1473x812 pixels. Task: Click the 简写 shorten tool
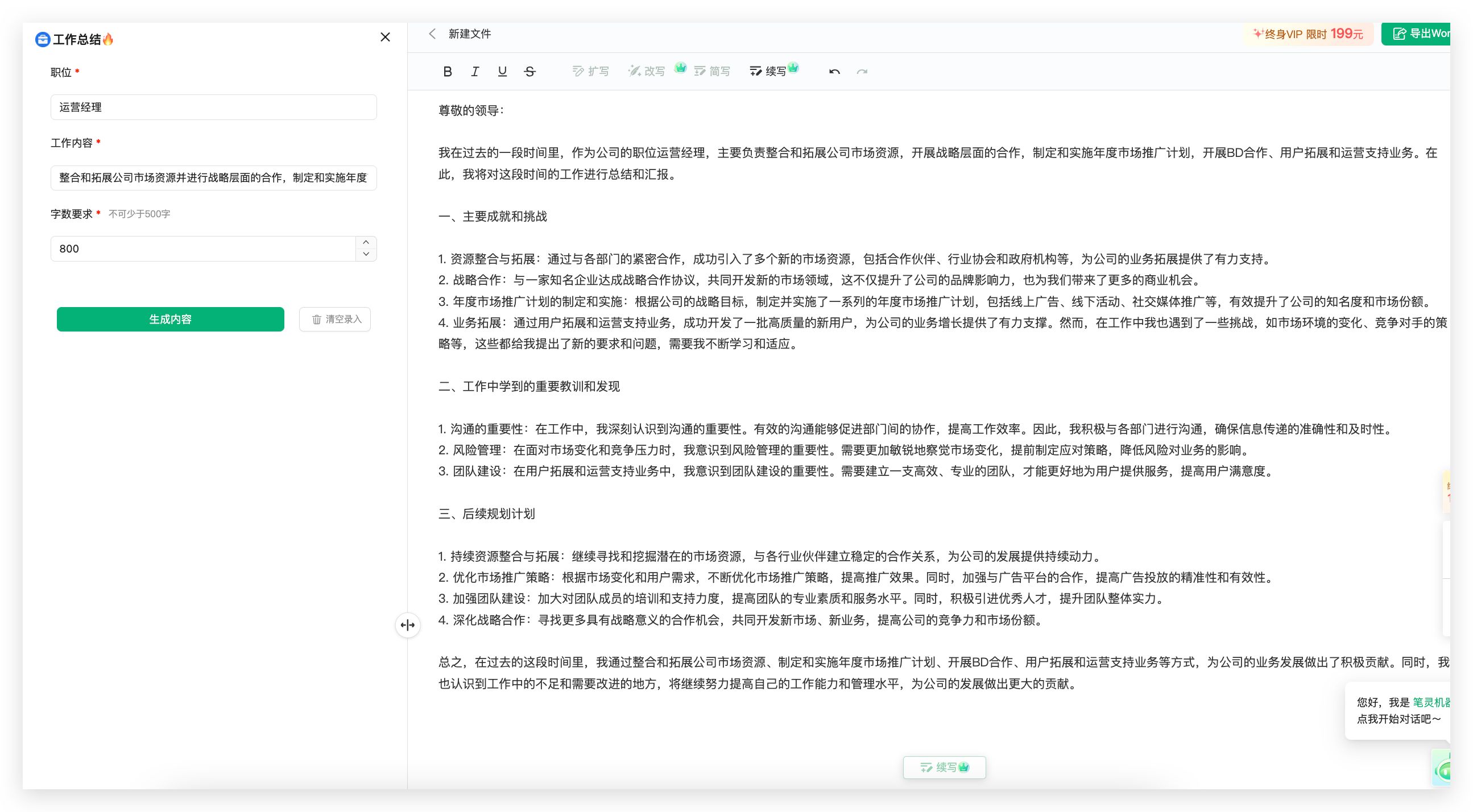[712, 72]
